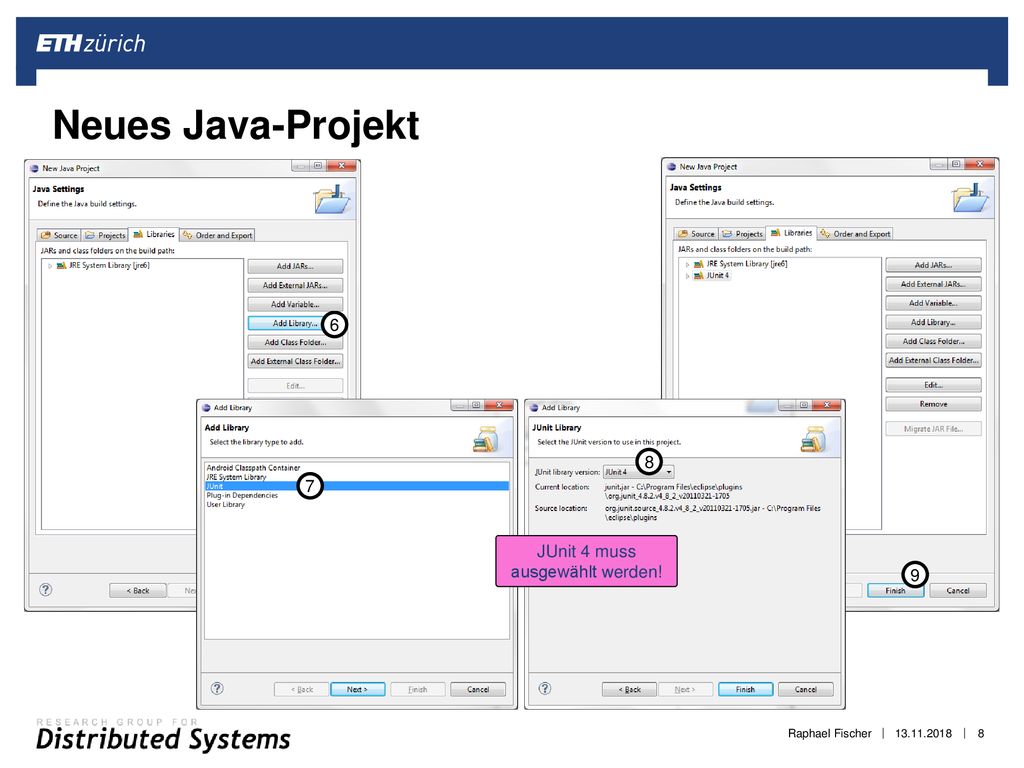Click Add Variable in left Java Project window
The width and height of the screenshot is (1024, 768).
coord(295,304)
